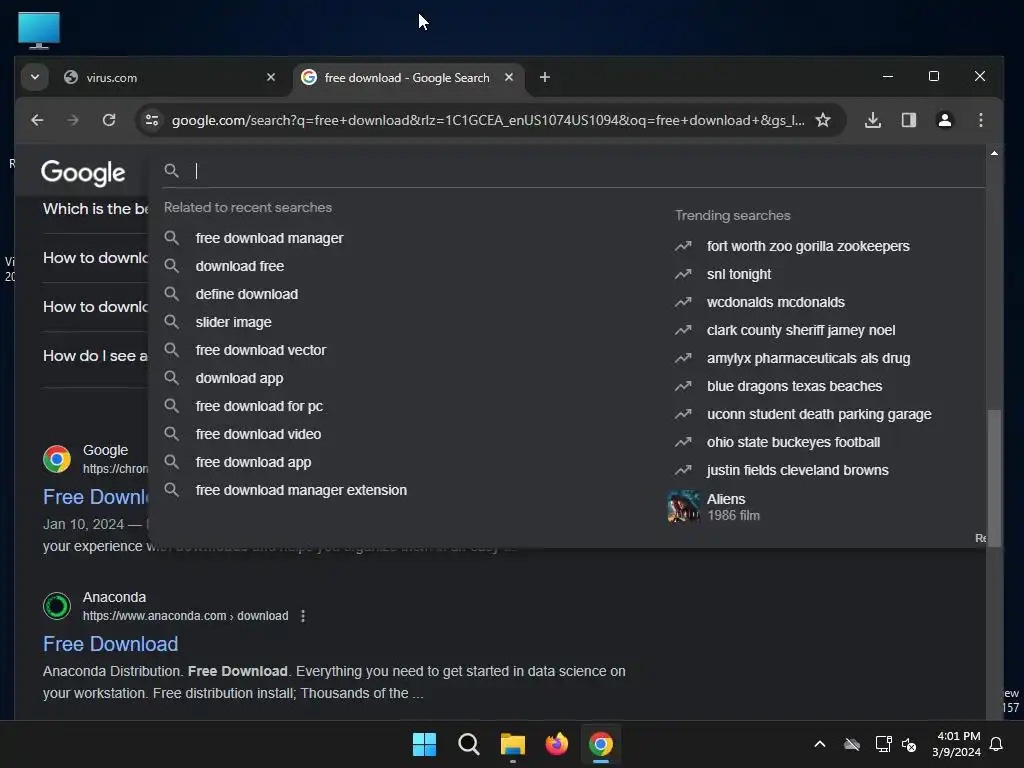Toggle Chrome side panel icon
Screen dimensions: 1024x768
click(x=908, y=120)
